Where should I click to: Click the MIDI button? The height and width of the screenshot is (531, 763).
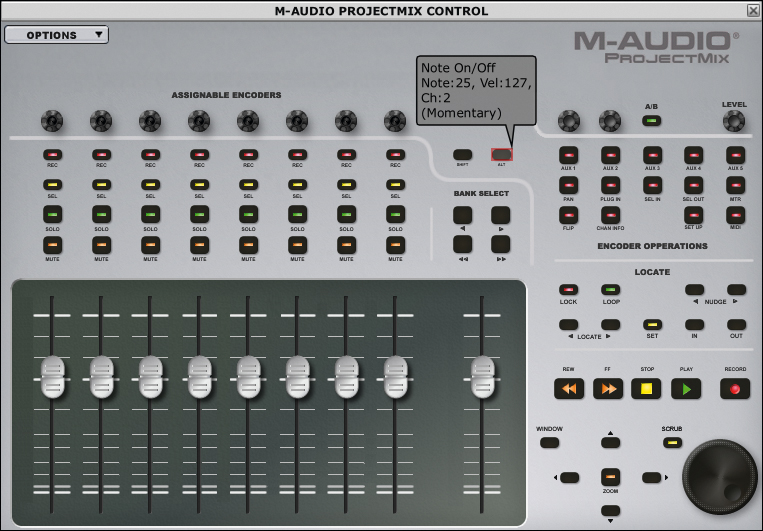click(x=735, y=215)
